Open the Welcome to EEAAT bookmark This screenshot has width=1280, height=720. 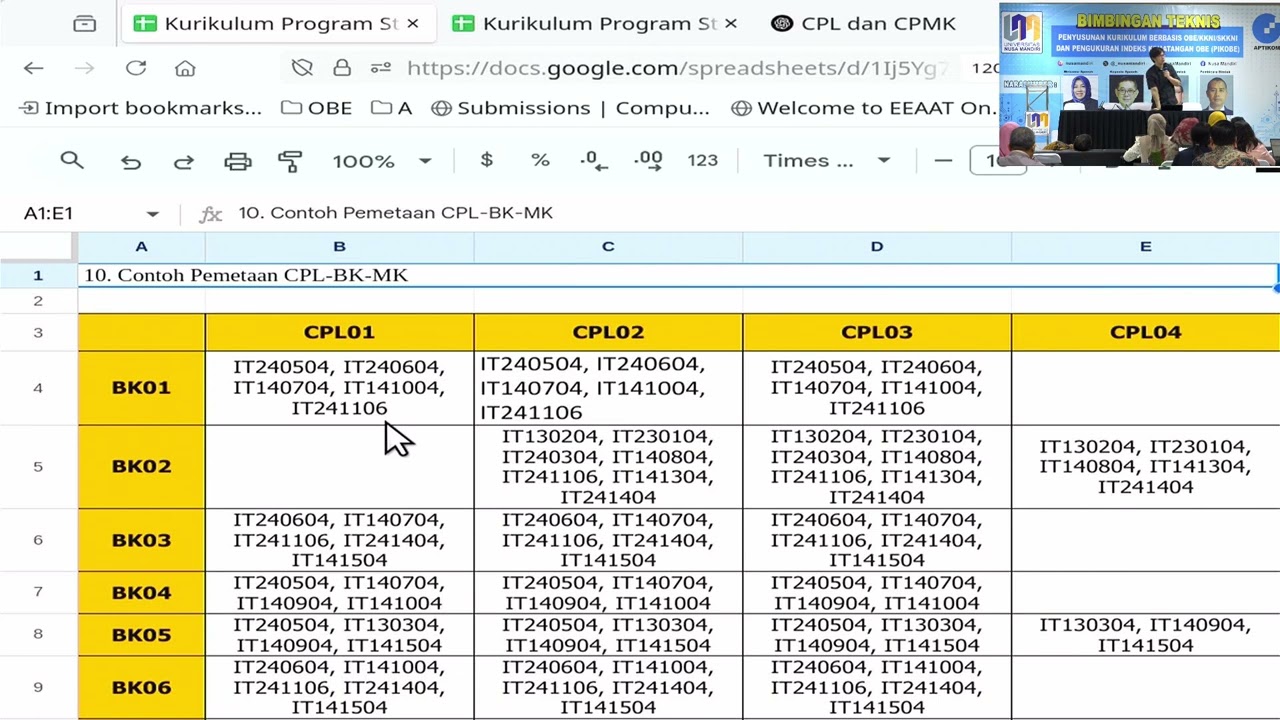click(x=863, y=108)
